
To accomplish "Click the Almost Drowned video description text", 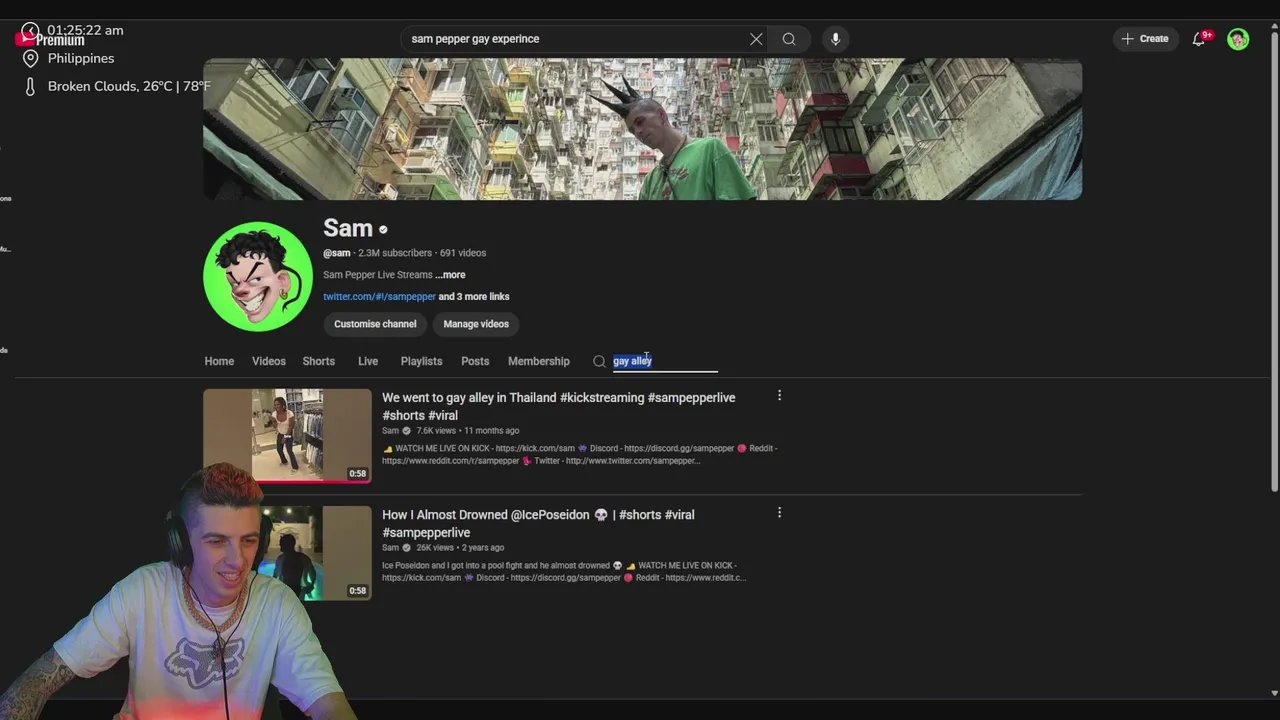I will coord(564,571).
